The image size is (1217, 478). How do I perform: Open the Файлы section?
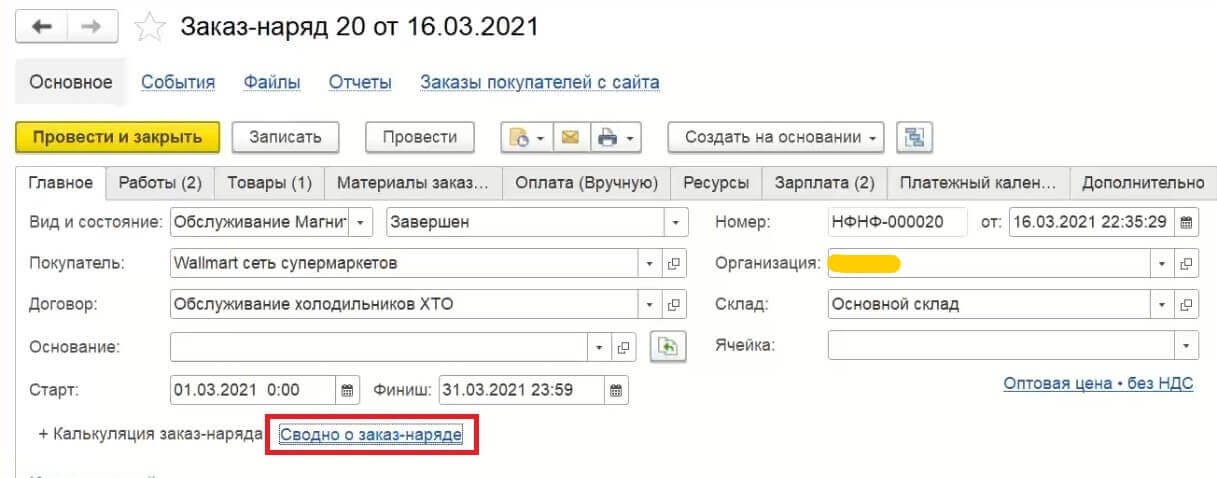(x=272, y=83)
